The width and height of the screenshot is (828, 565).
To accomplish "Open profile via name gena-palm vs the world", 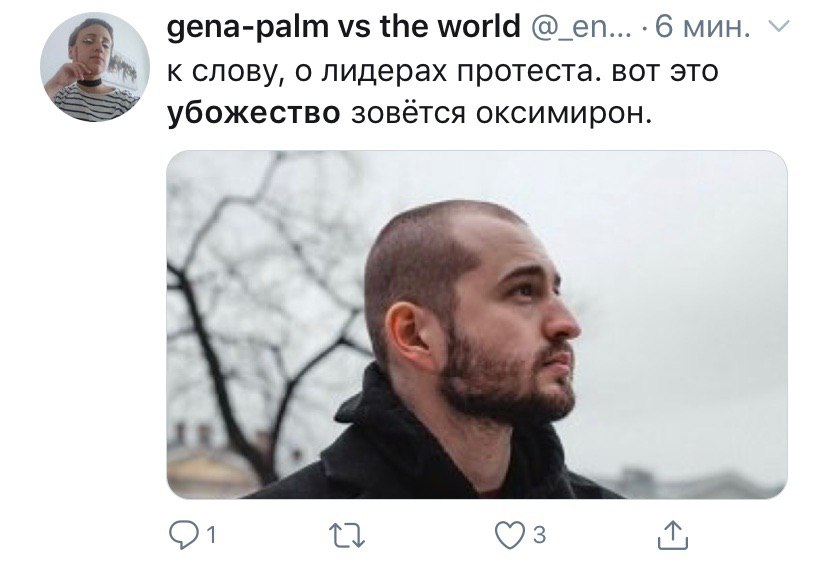I will tap(343, 26).
